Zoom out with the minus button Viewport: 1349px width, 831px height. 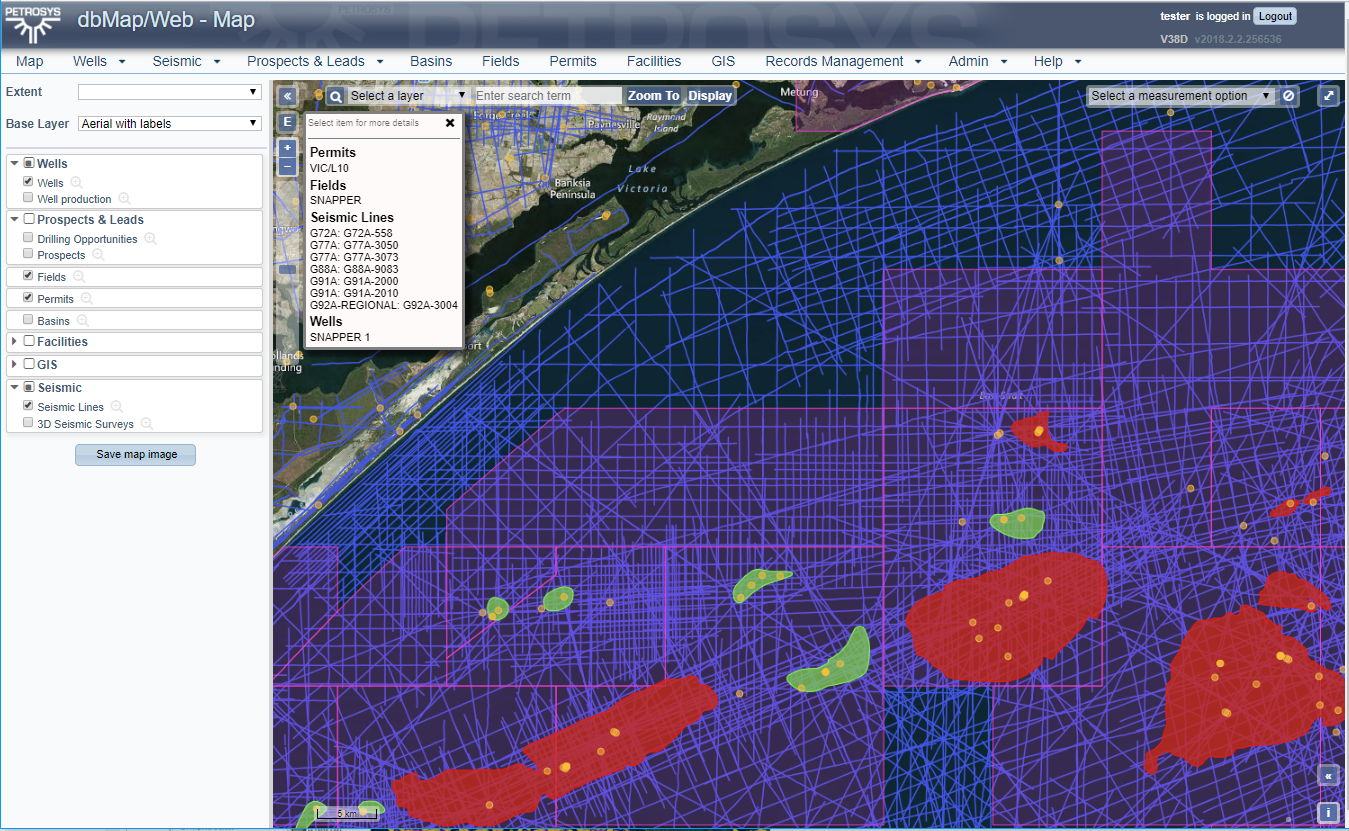pyautogui.click(x=287, y=166)
